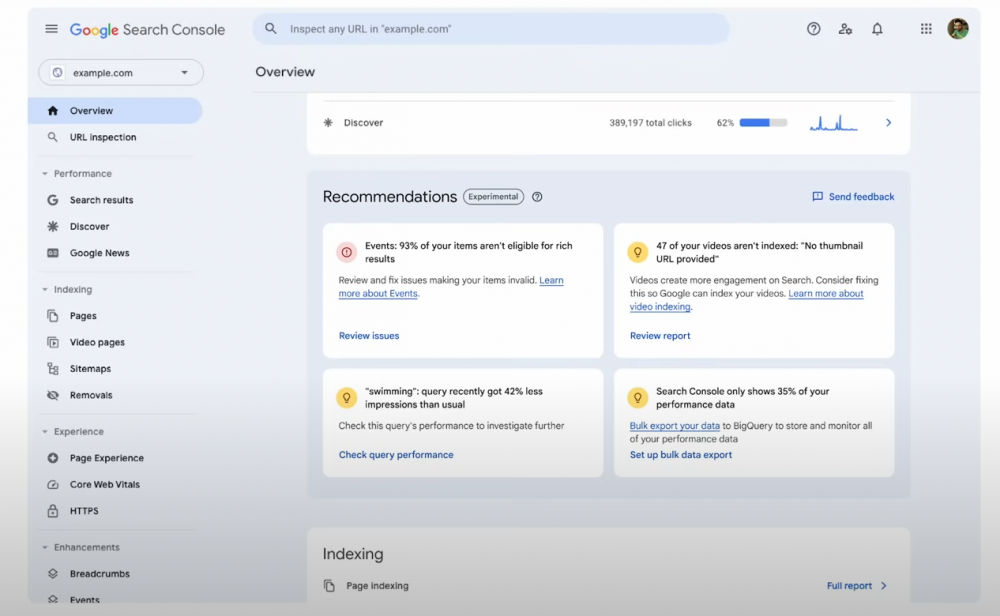Collapse the Indexing sidebar section
The width and height of the screenshot is (1000, 616).
click(x=45, y=290)
